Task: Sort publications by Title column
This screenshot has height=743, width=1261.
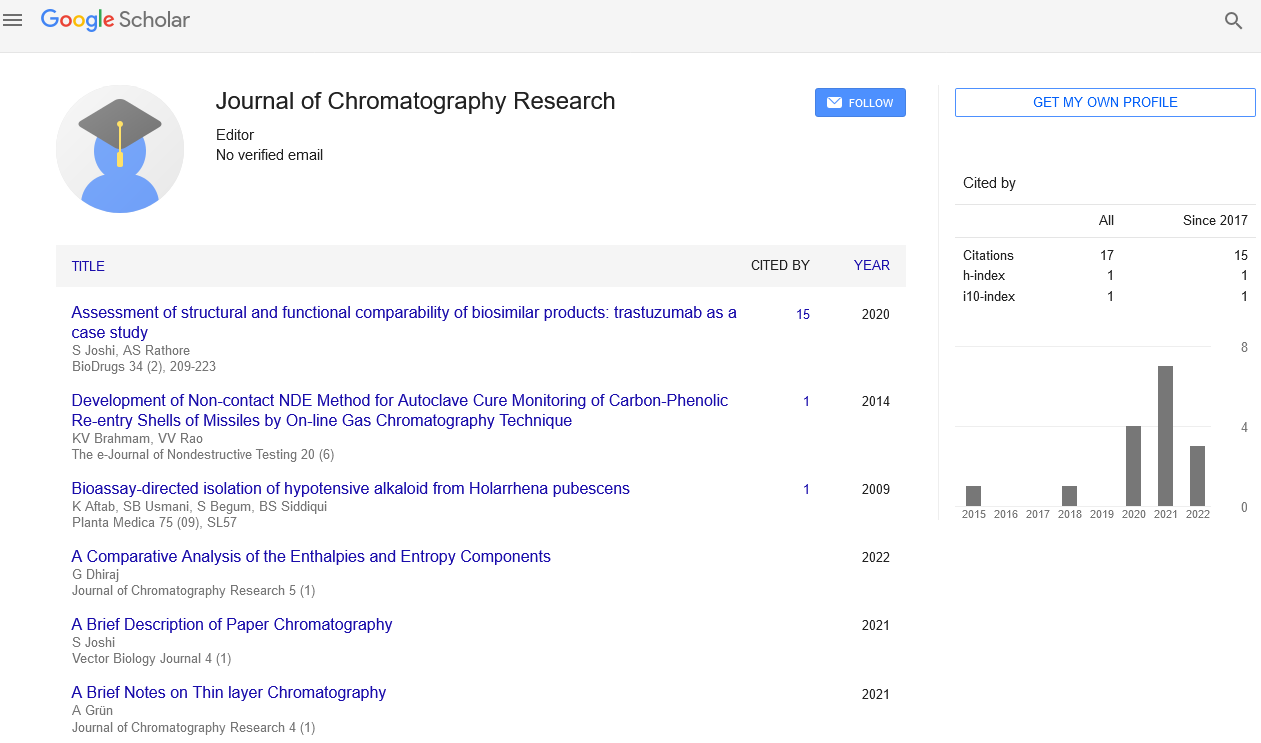Action: point(88,266)
